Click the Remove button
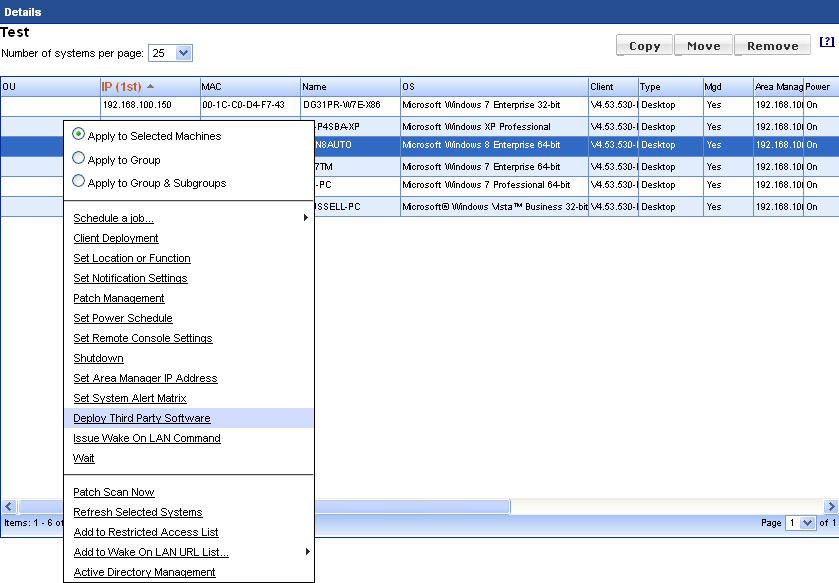The image size is (839, 583). click(x=772, y=45)
